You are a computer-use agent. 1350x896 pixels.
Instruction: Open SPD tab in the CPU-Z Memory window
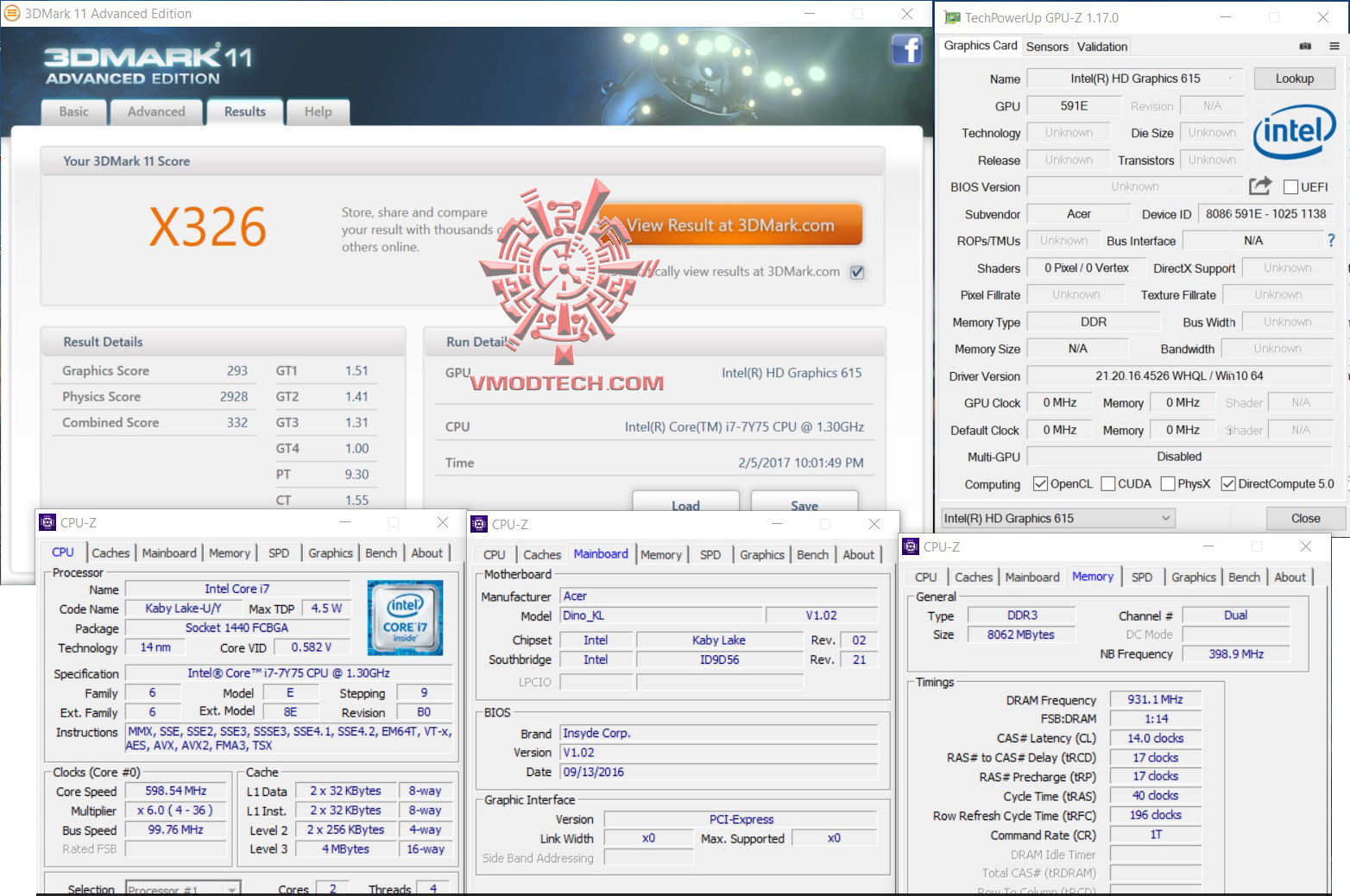tap(1142, 577)
